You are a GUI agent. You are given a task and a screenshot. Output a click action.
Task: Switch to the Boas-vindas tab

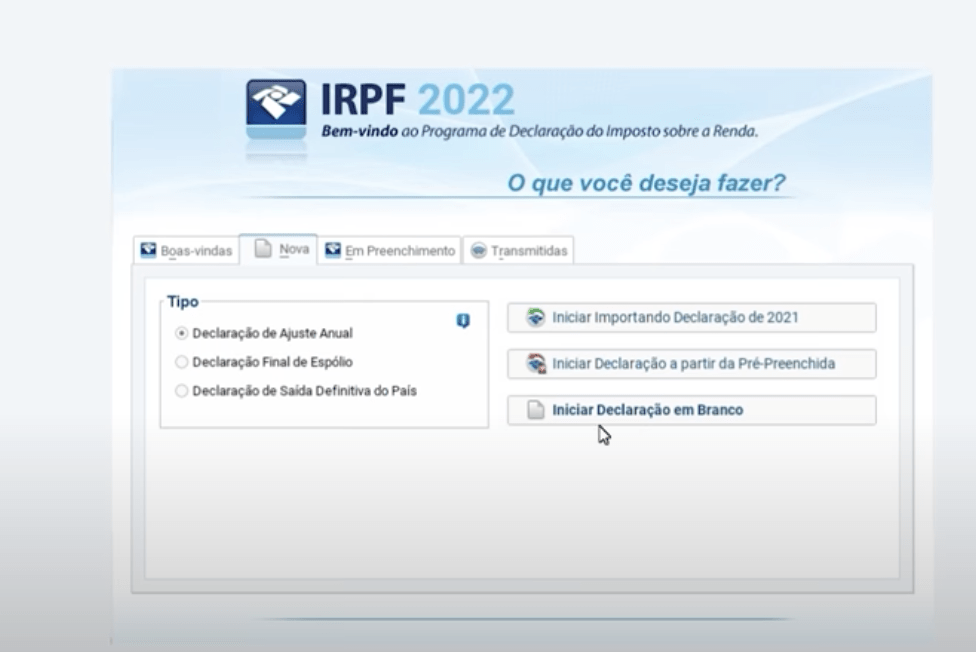tap(187, 251)
